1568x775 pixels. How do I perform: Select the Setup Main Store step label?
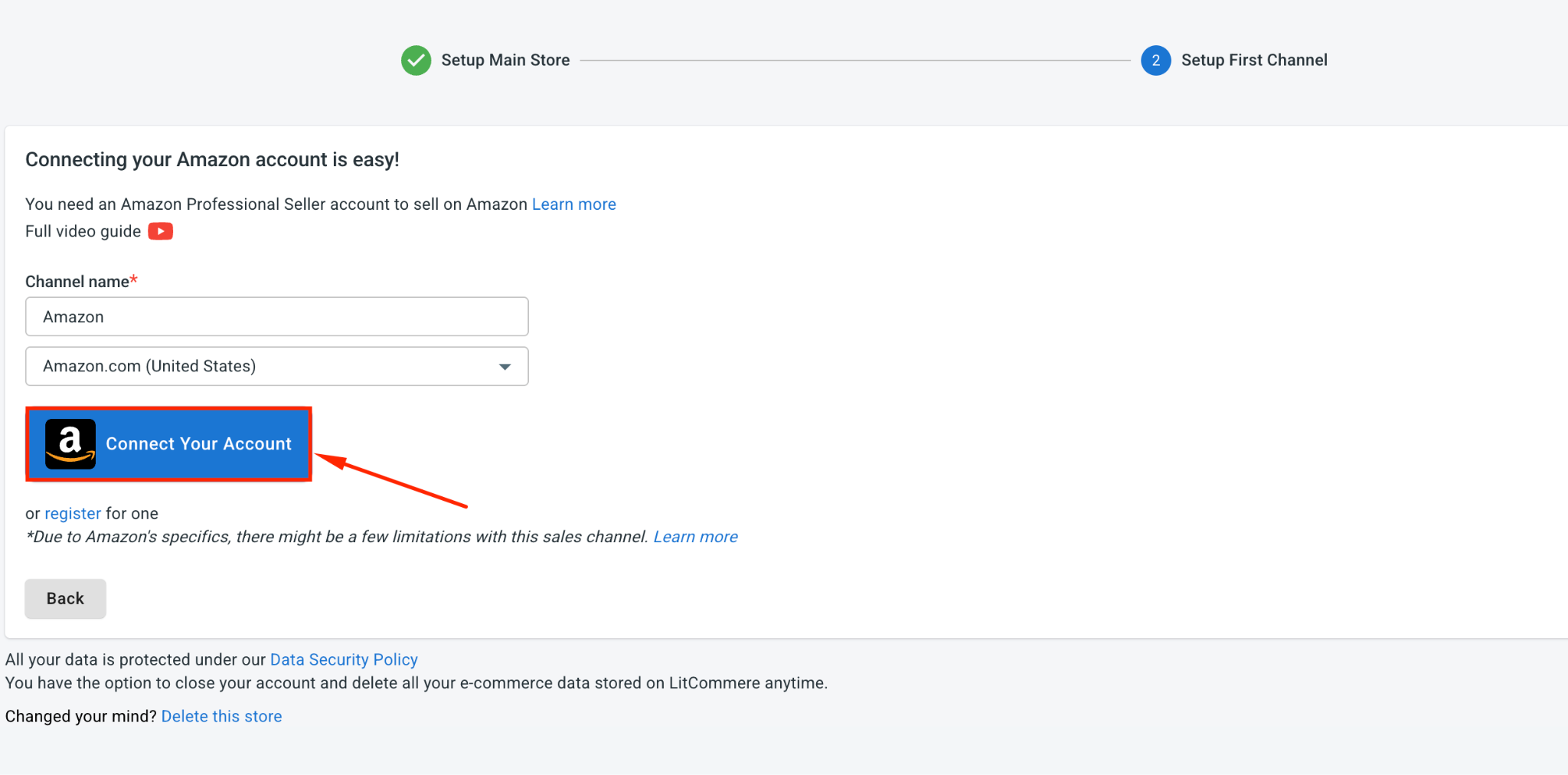505,60
